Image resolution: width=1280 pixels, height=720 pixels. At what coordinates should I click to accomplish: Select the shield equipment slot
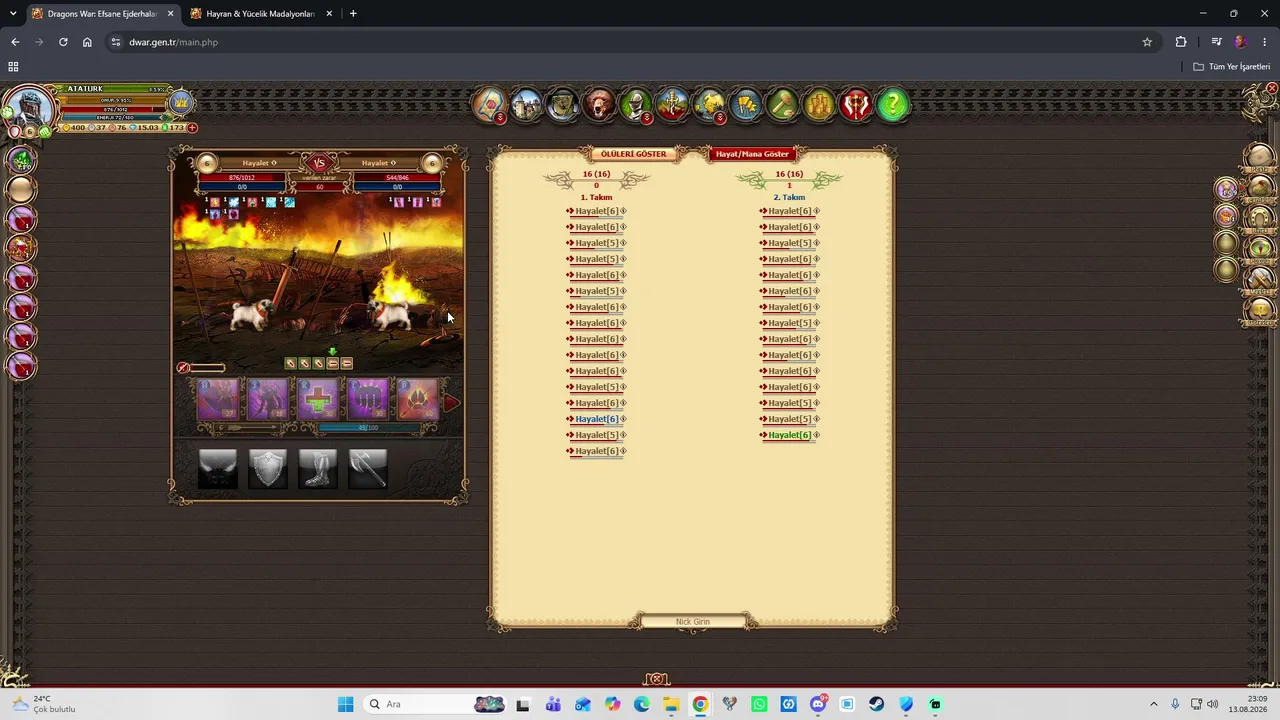coord(268,468)
